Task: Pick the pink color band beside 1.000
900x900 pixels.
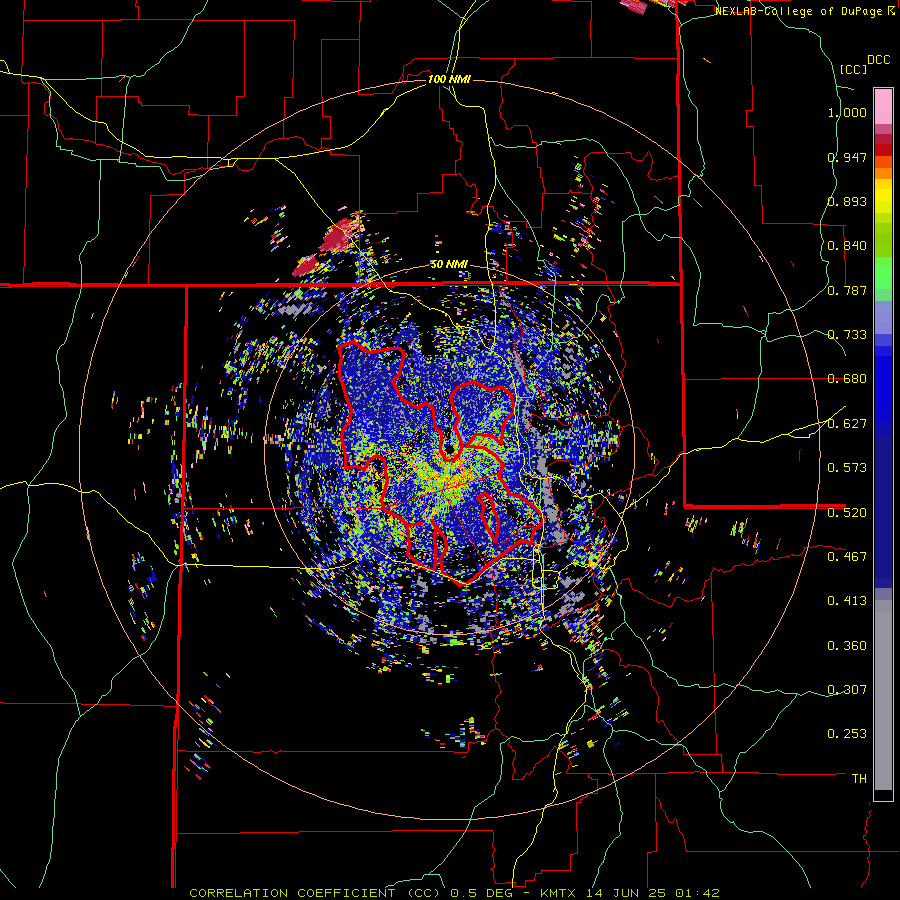Action: 883,107
